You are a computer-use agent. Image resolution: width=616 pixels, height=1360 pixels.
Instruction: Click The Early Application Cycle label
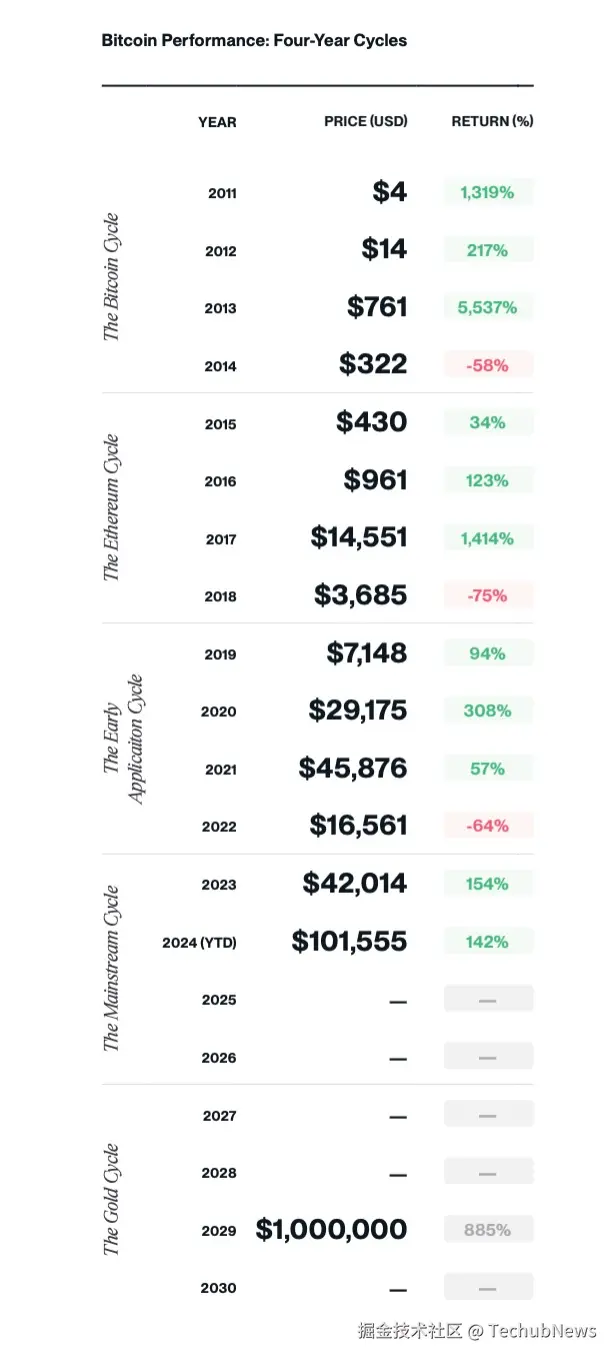click(x=123, y=739)
